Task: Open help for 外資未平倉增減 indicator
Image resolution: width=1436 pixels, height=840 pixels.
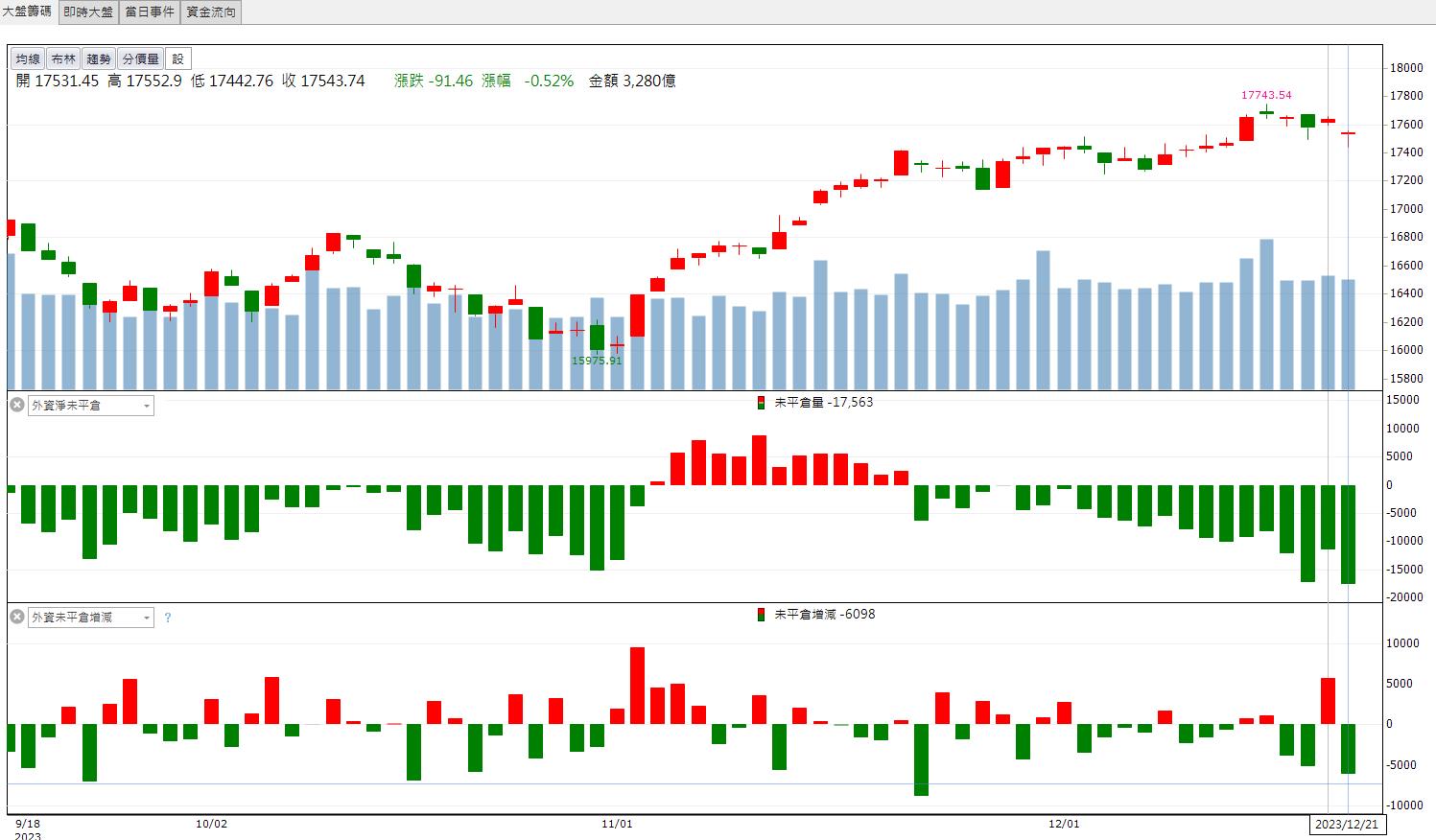Action: (x=168, y=618)
